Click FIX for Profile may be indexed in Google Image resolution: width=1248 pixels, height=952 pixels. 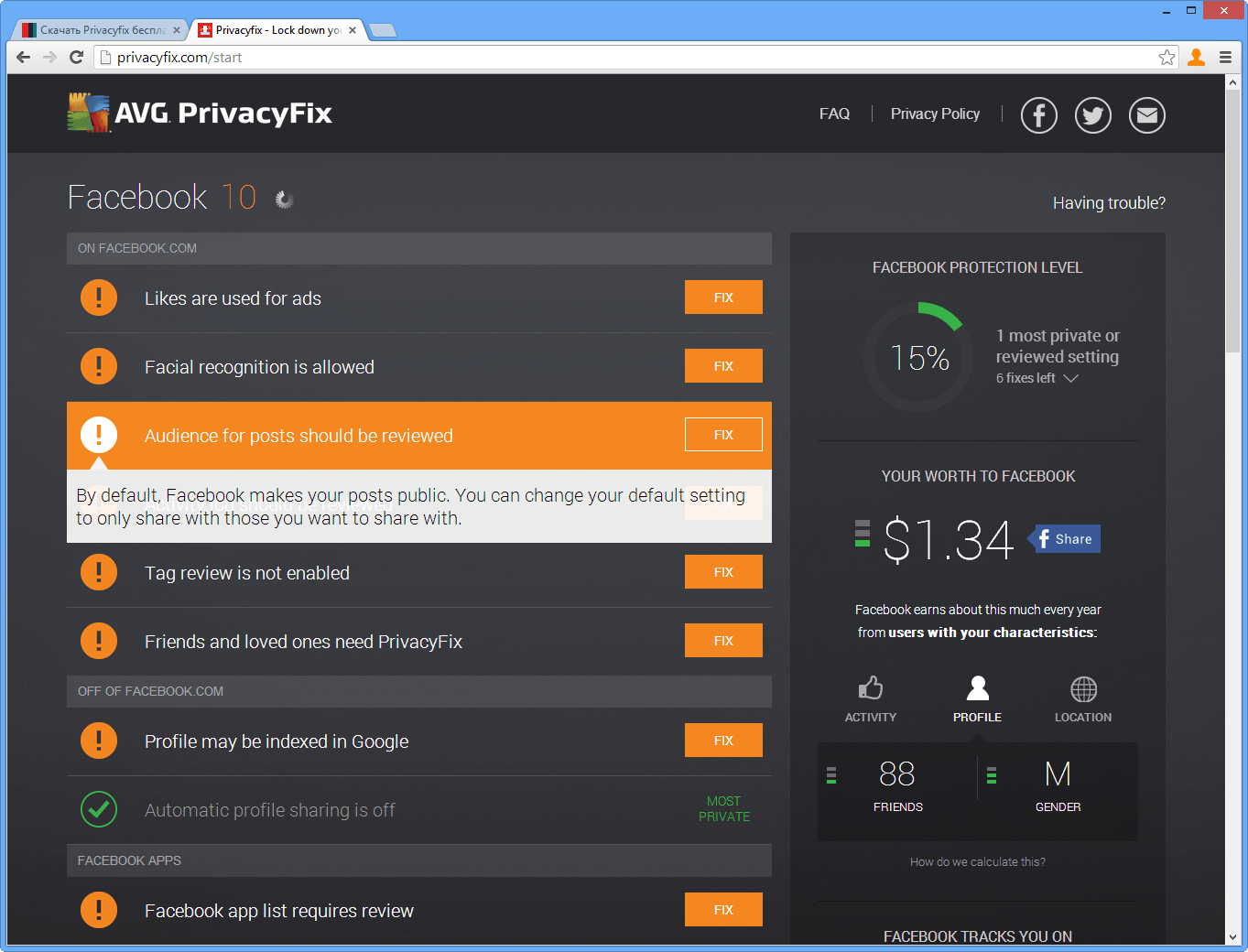723,741
